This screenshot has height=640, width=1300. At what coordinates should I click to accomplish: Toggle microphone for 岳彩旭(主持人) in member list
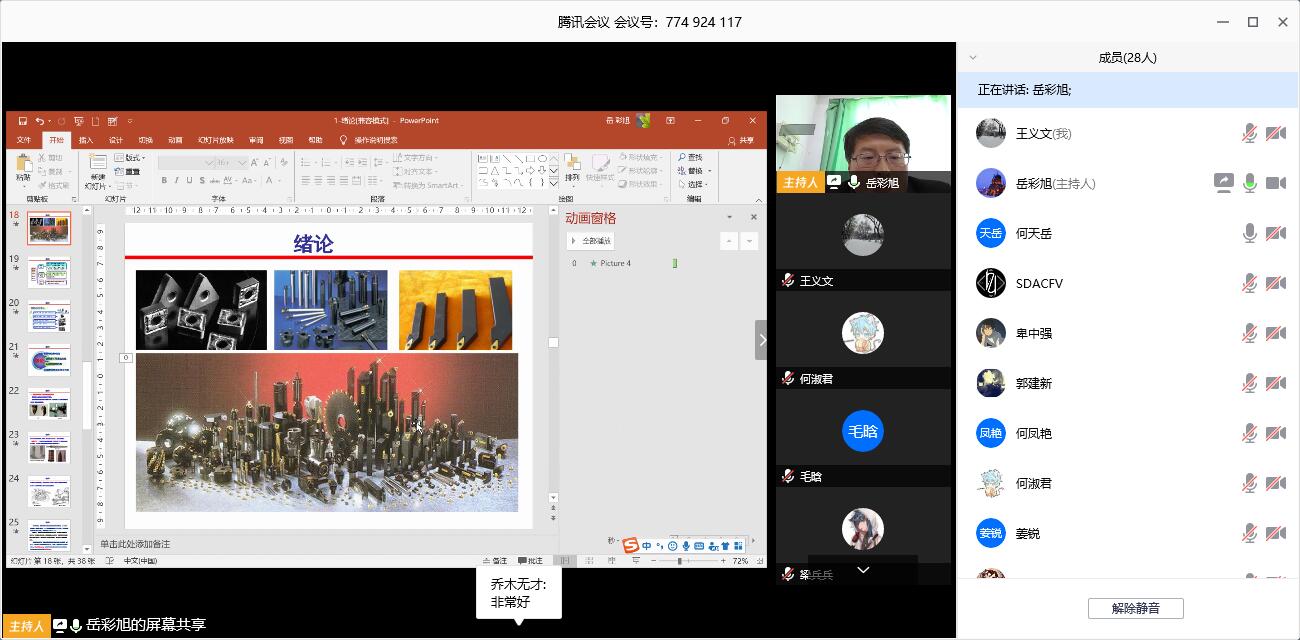1250,183
